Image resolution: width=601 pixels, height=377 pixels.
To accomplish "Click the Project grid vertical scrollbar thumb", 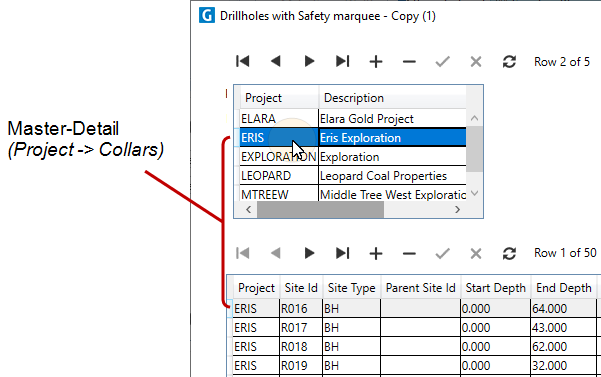I will [475, 149].
